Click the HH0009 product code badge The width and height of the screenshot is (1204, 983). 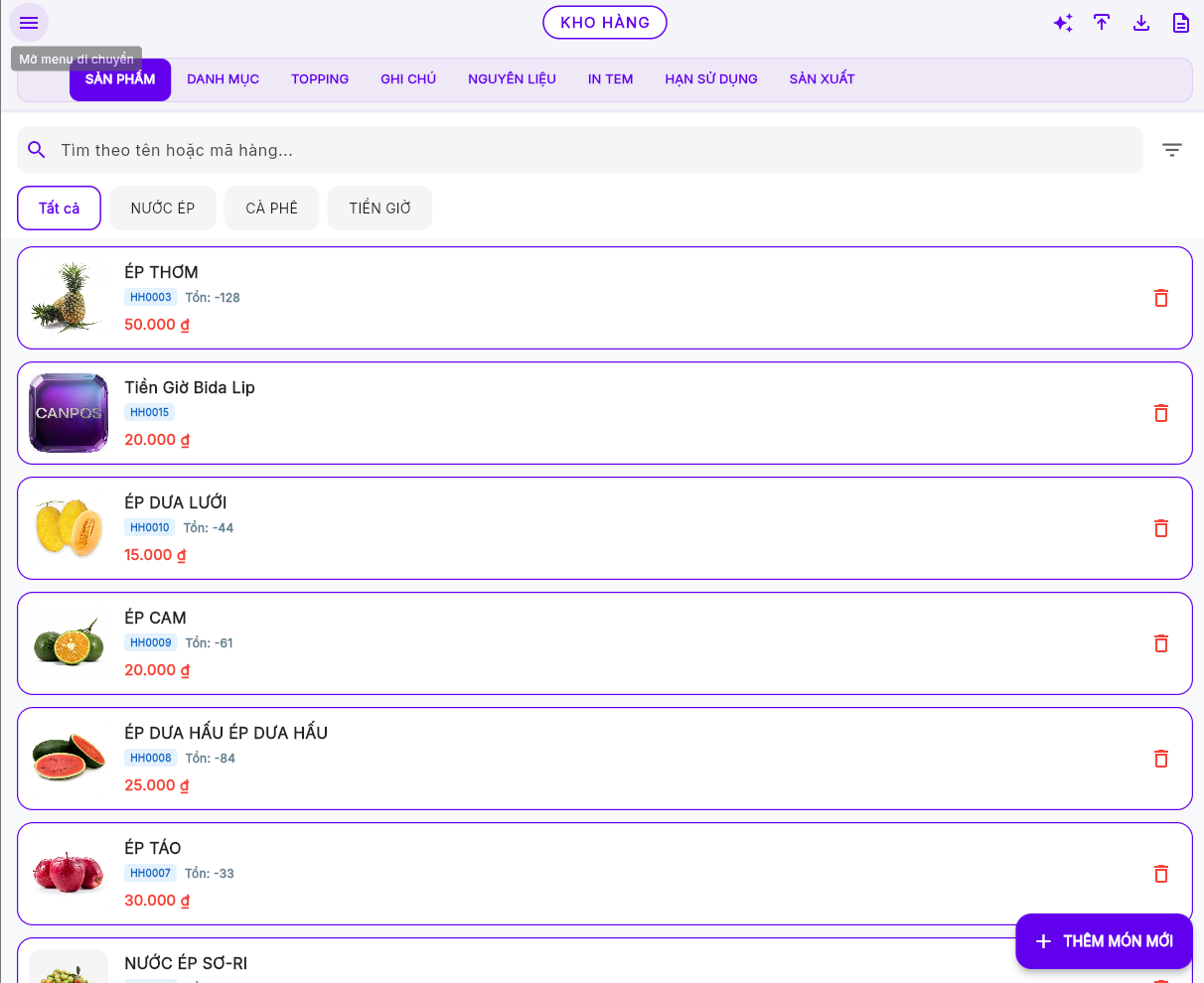(x=151, y=642)
